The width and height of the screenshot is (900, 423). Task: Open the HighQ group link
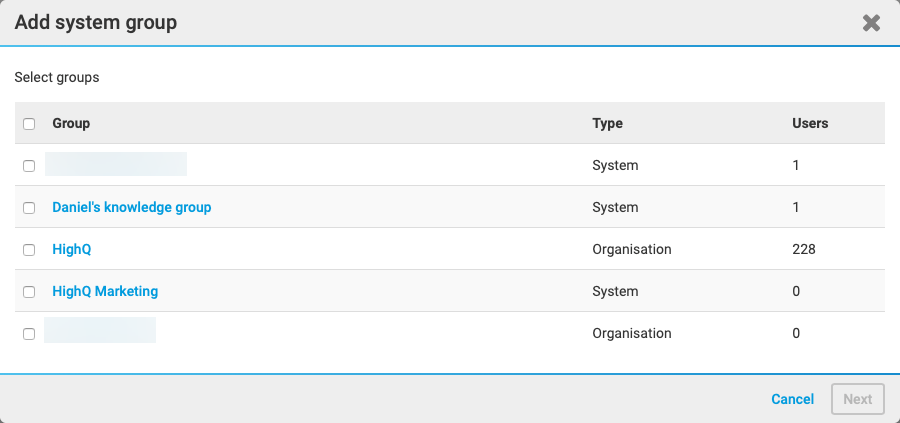(x=71, y=249)
